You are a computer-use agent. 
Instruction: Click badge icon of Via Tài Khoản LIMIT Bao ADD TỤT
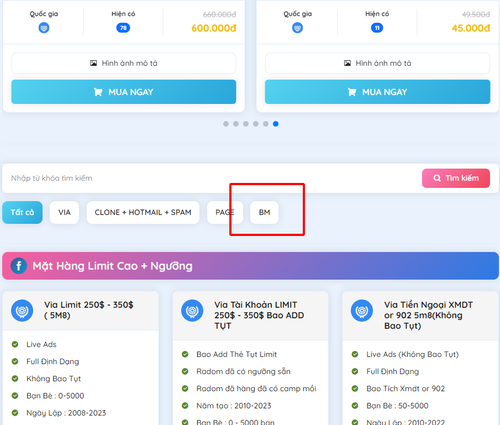[x=192, y=310]
